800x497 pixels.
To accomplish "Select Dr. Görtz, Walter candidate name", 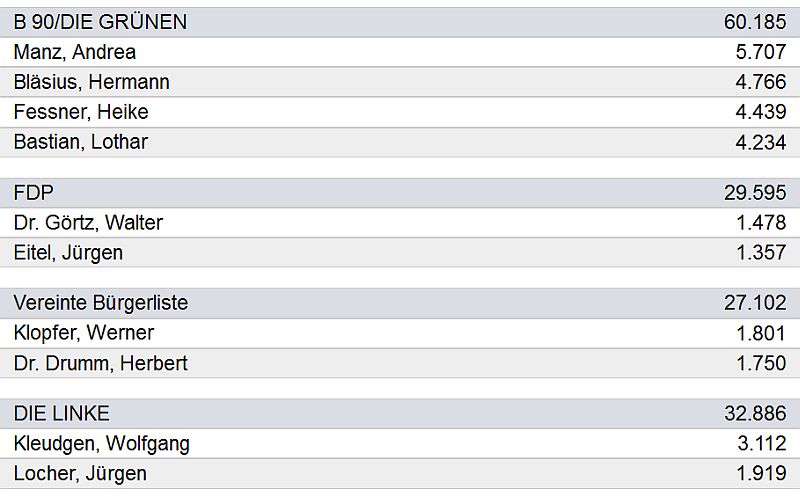I will [88, 223].
